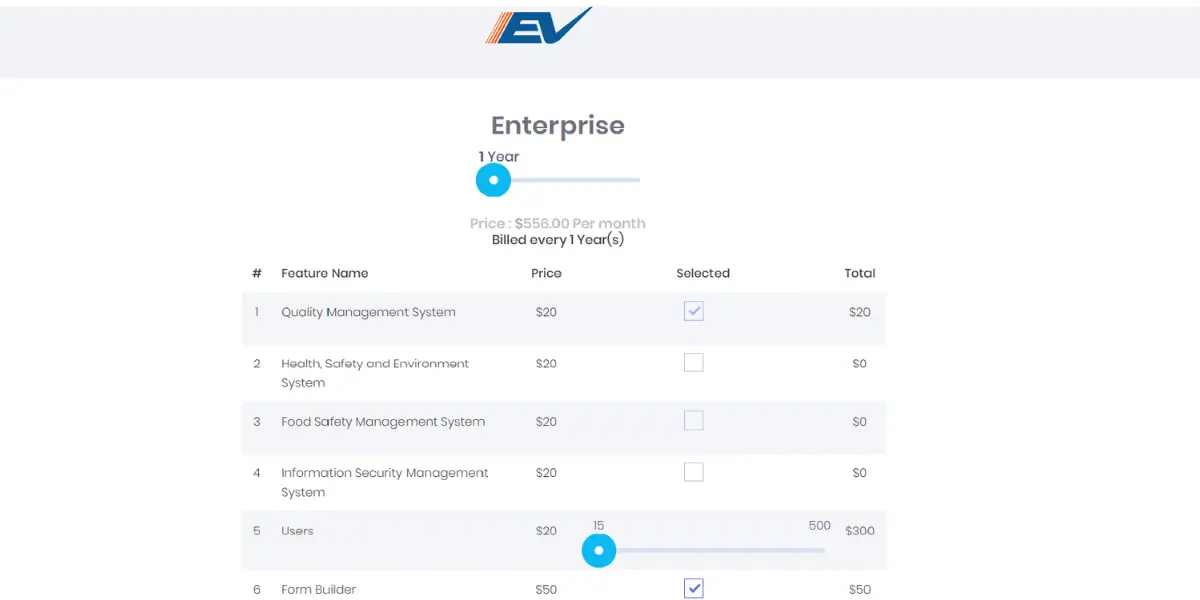
Task: Click the 1 Year billing slider handle
Action: click(x=493, y=180)
